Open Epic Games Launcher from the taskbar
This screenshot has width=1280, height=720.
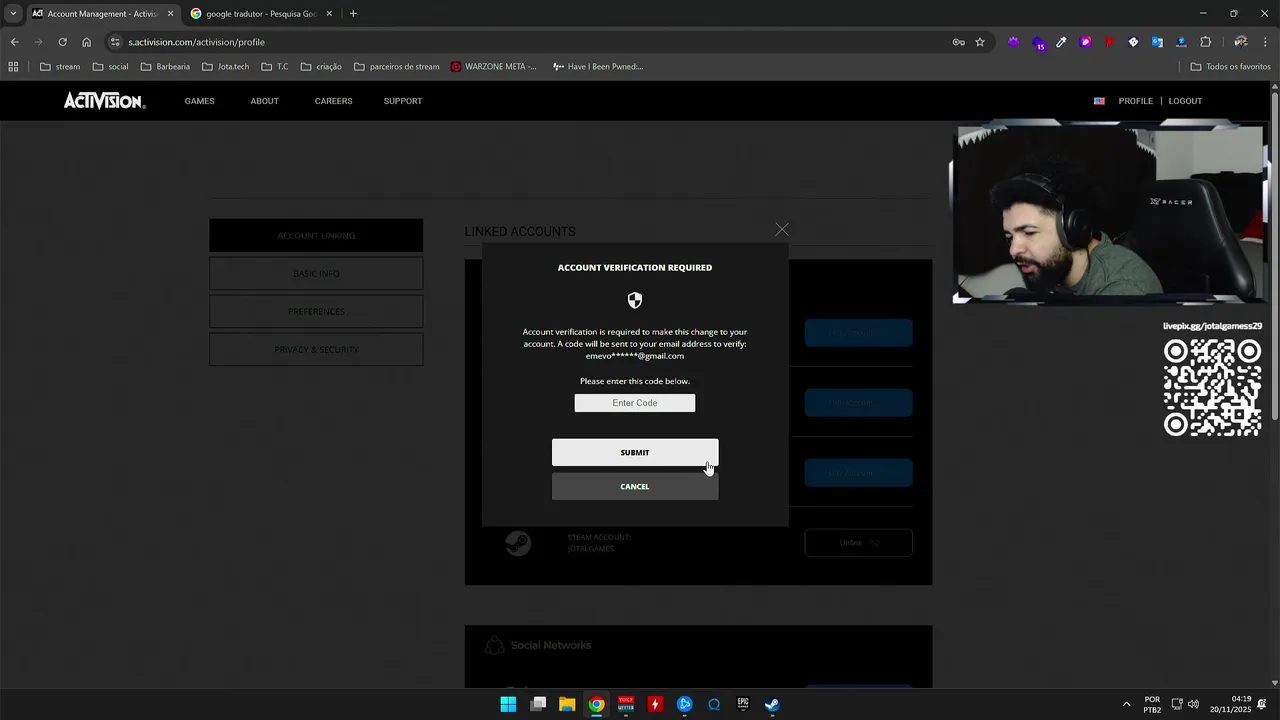point(743,704)
